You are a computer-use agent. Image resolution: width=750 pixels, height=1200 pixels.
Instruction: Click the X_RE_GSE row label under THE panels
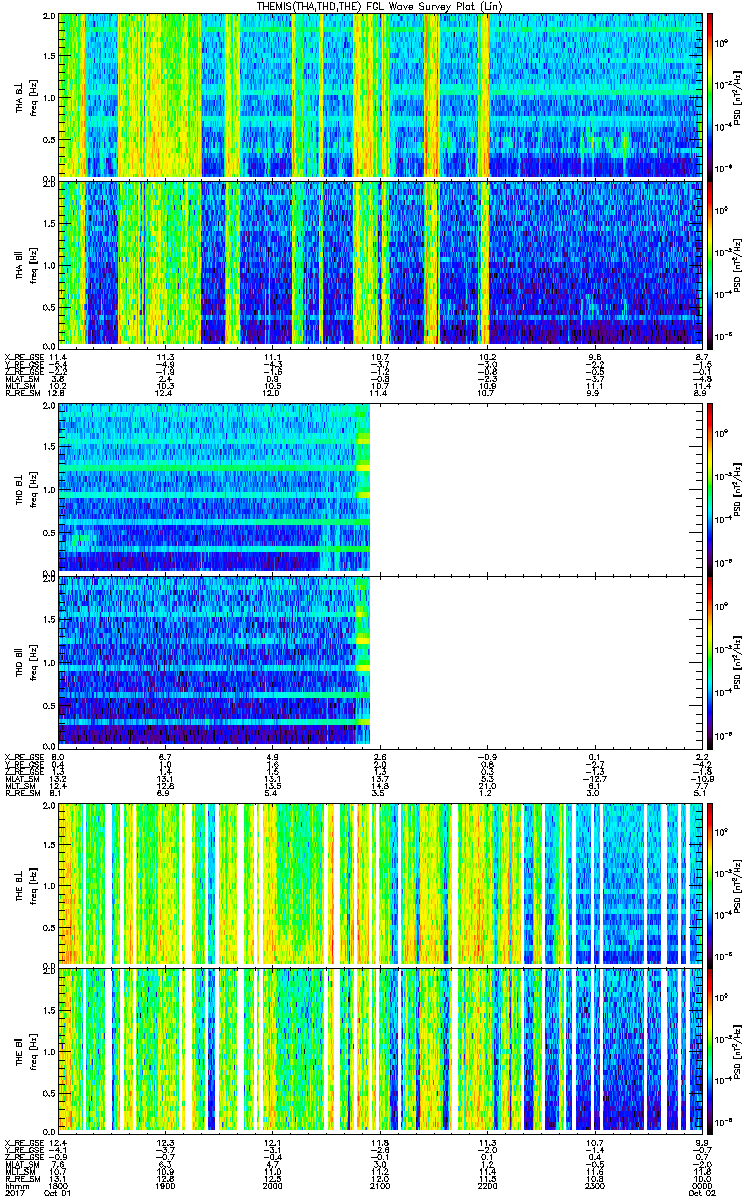point(24,1141)
